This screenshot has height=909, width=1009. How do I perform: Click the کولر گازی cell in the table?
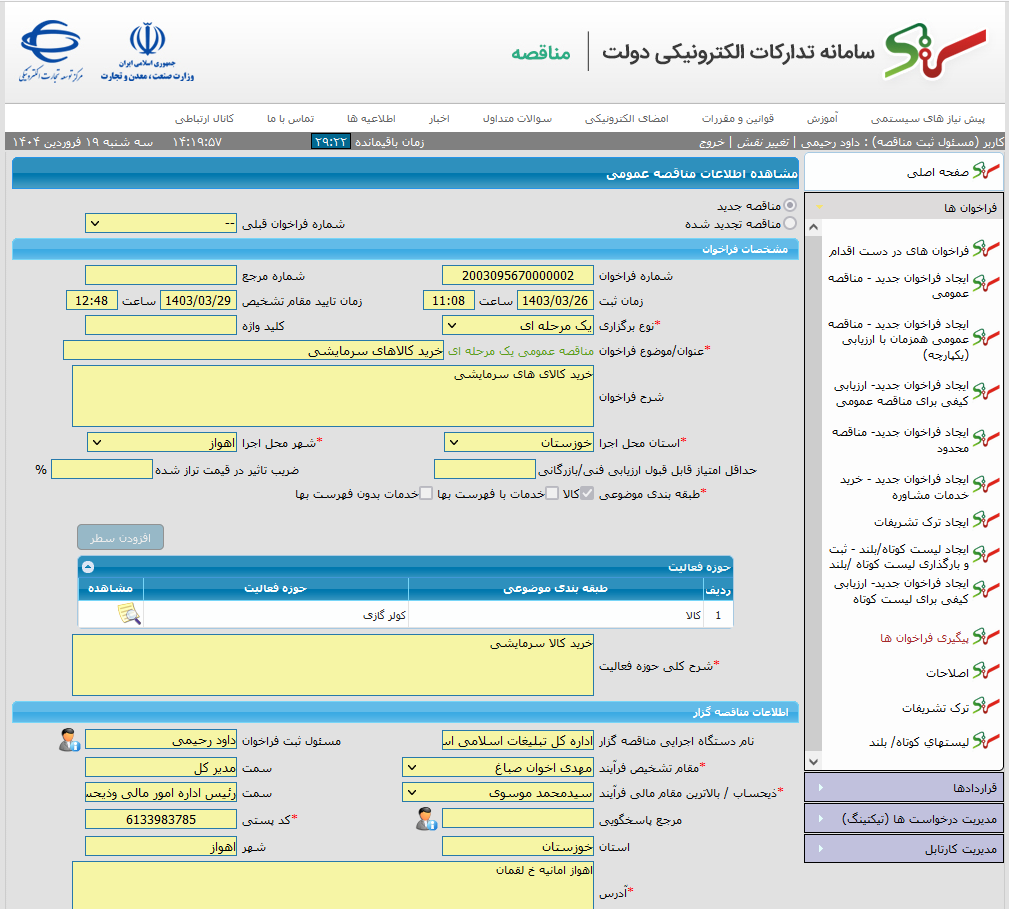point(276,616)
